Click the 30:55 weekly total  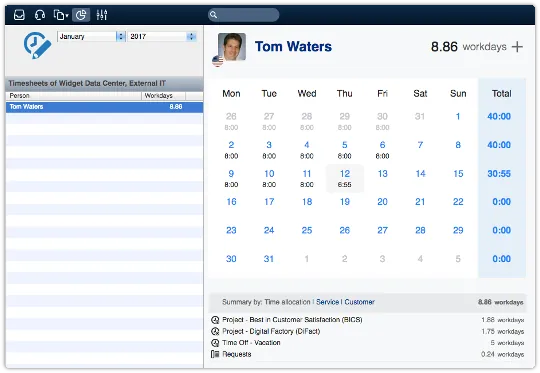pos(499,174)
